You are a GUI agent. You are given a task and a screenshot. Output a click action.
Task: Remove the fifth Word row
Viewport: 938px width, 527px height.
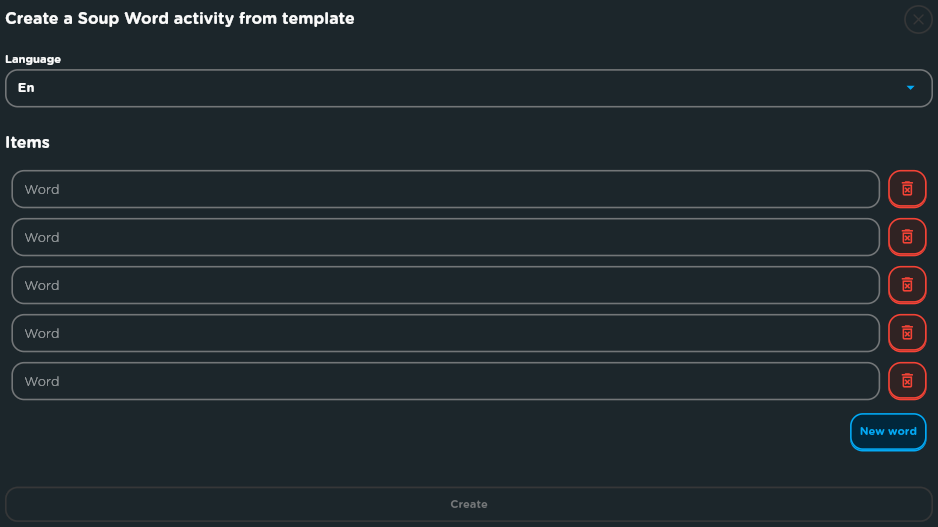coord(907,381)
